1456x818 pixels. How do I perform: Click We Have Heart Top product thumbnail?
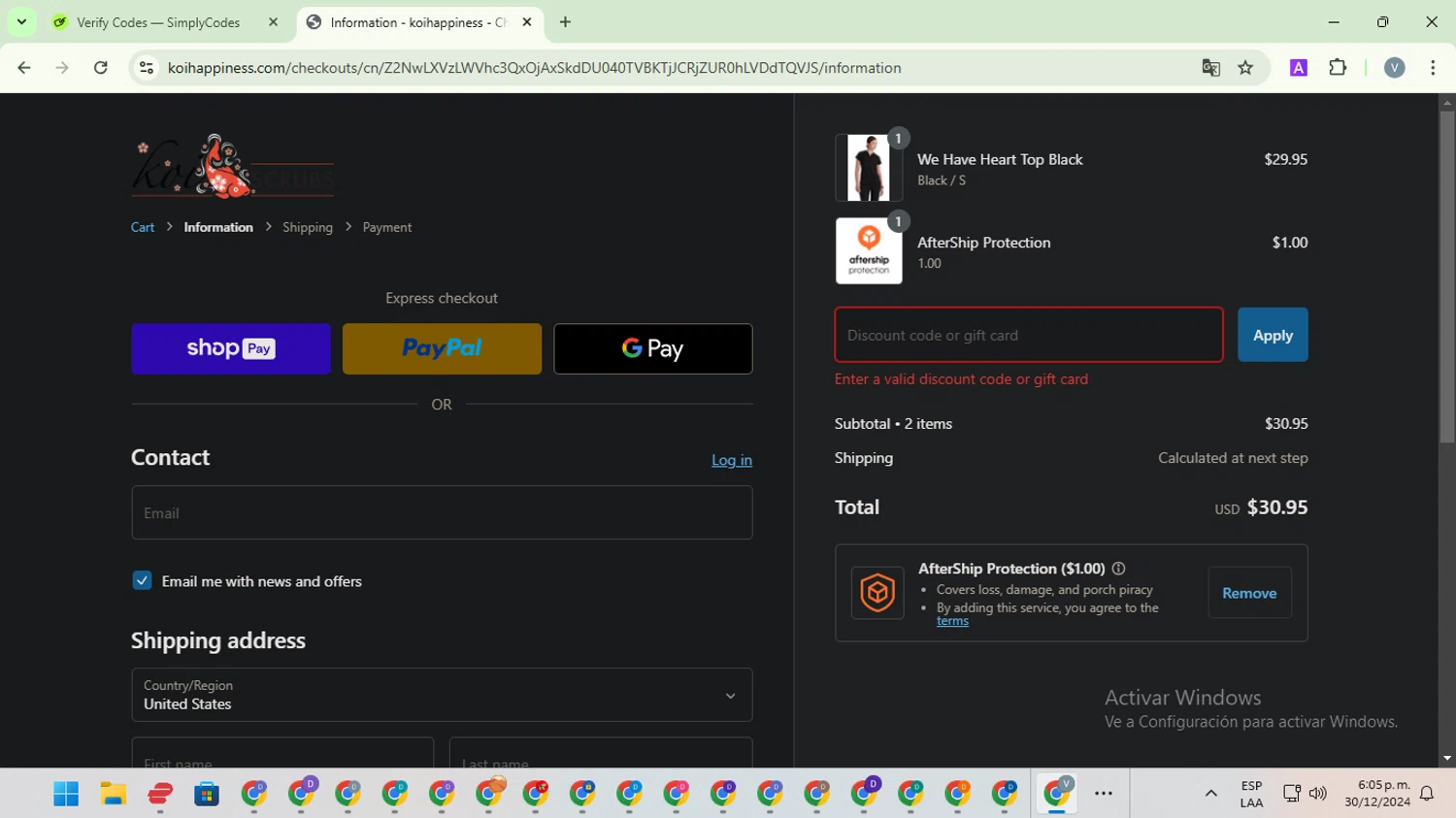[869, 168]
